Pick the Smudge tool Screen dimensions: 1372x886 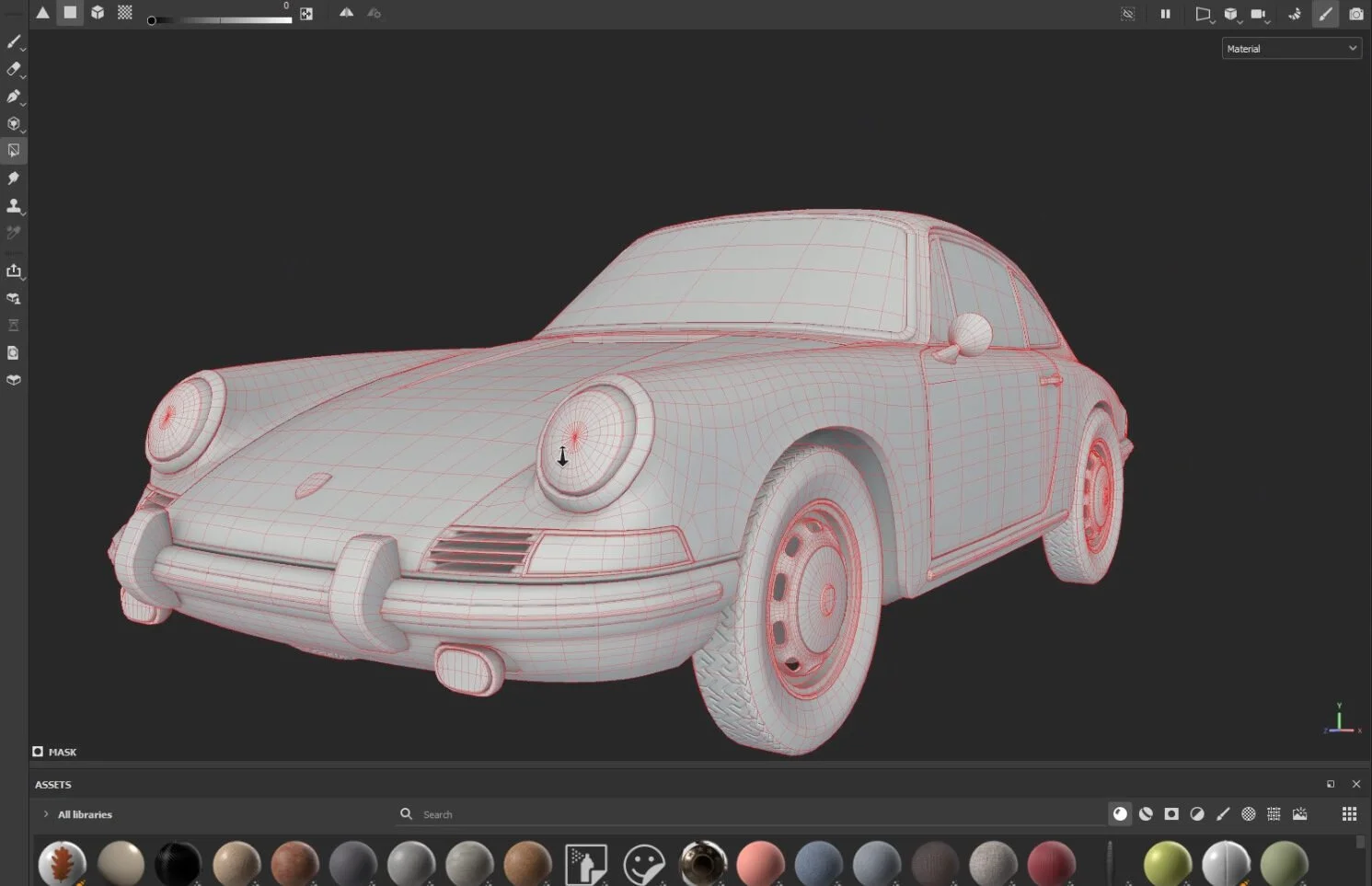coord(14,178)
